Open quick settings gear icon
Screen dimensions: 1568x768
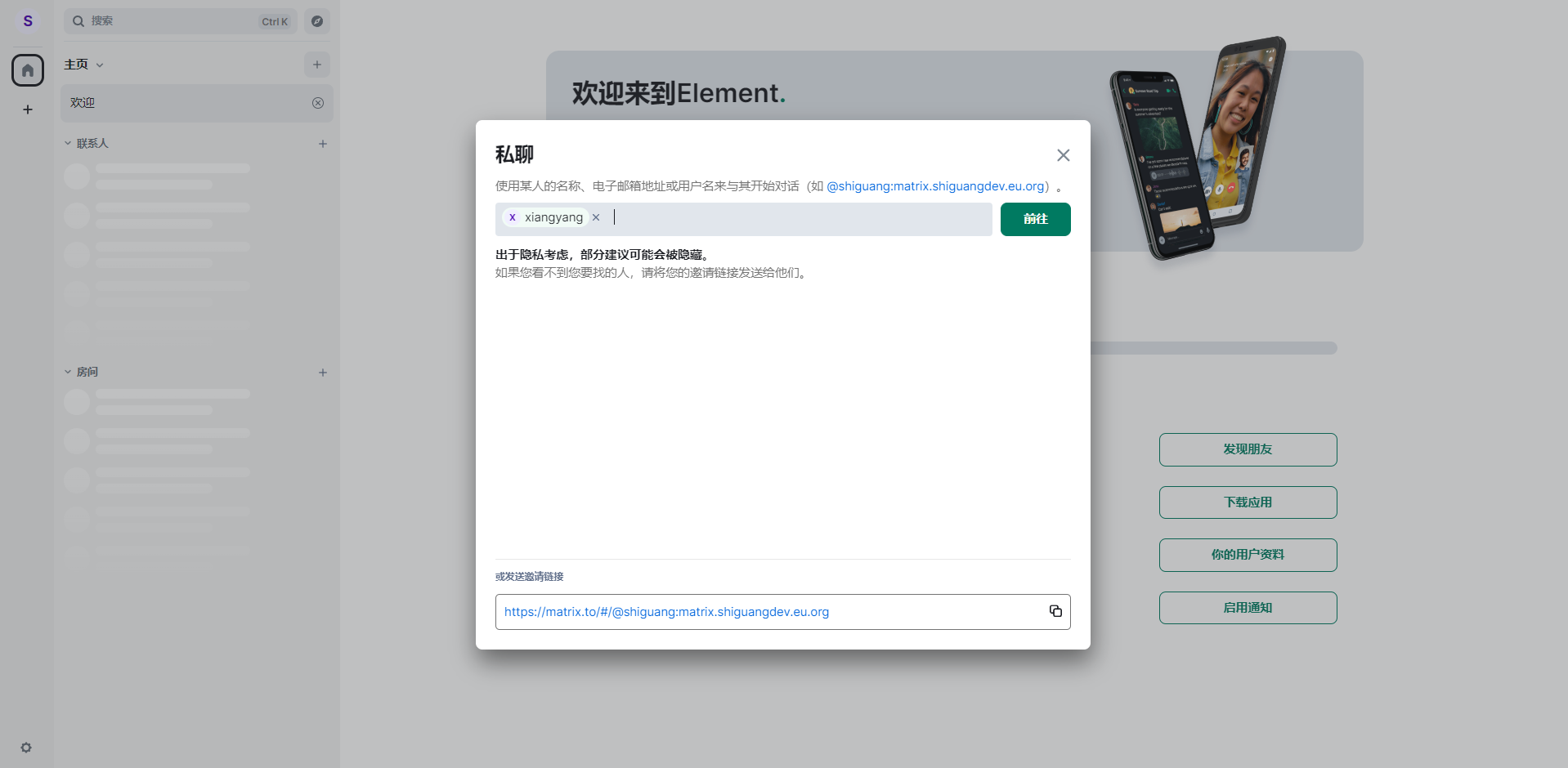tap(26, 748)
